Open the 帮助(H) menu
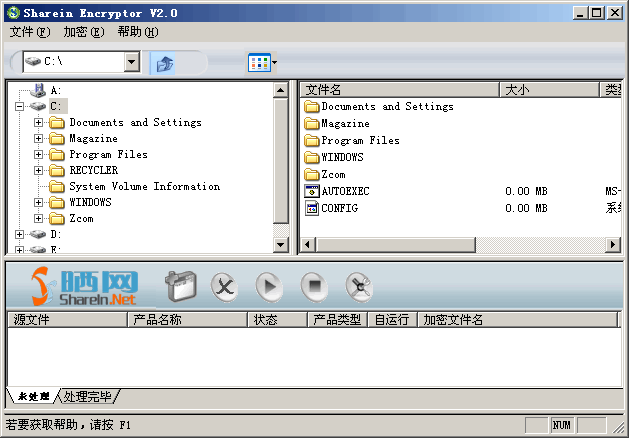 click(x=138, y=32)
